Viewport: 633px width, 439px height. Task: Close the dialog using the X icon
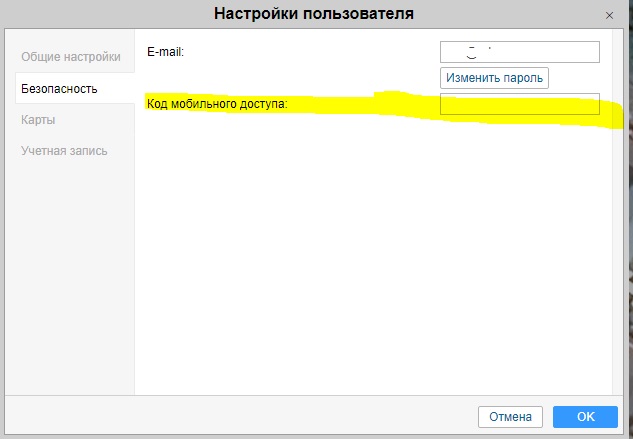point(609,15)
